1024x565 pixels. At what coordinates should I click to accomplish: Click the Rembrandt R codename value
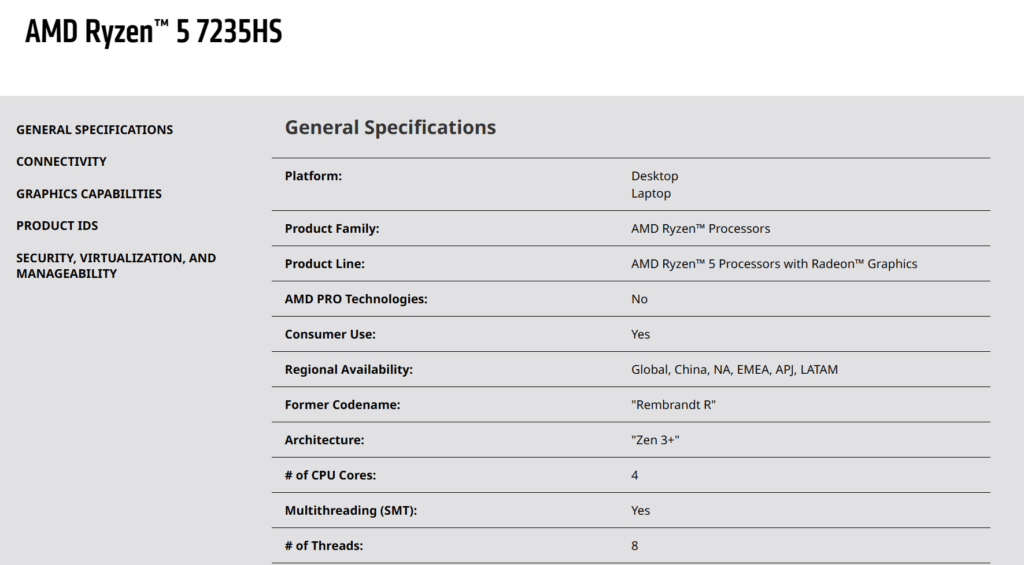pyautogui.click(x=673, y=405)
